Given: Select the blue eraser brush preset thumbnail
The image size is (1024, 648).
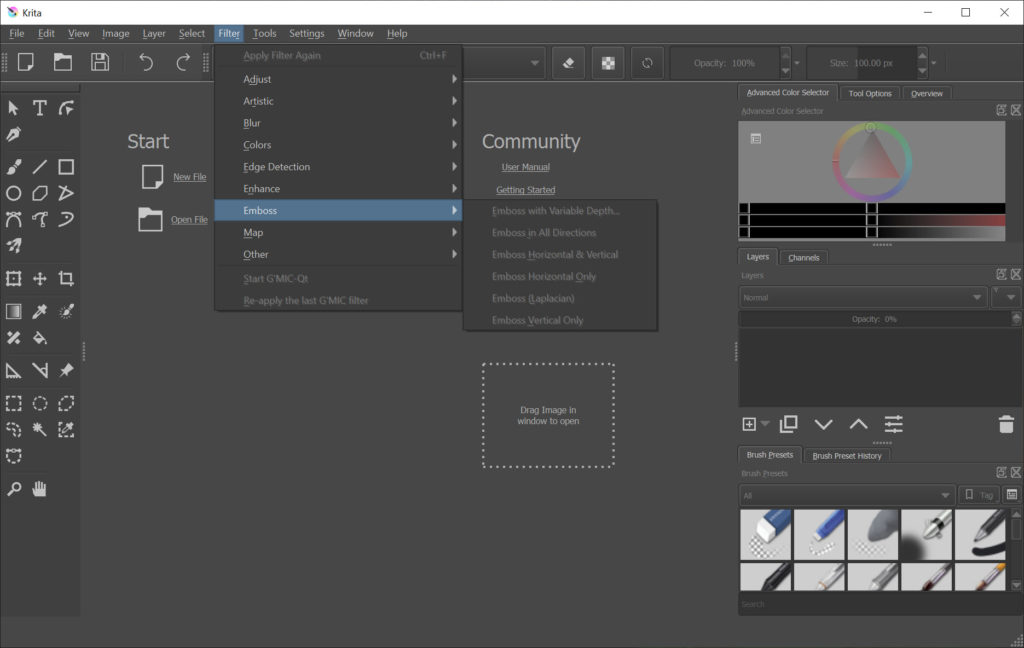Looking at the screenshot, I should click(765, 534).
